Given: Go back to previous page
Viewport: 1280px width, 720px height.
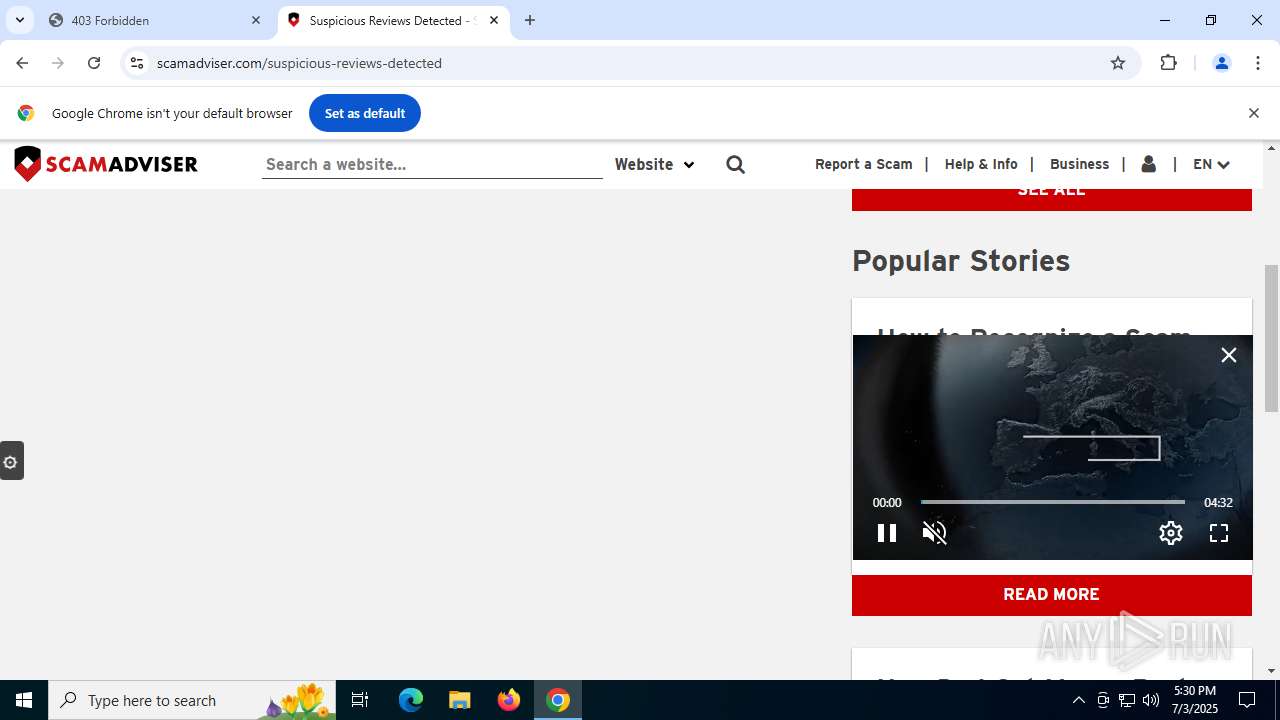Looking at the screenshot, I should [x=22, y=63].
